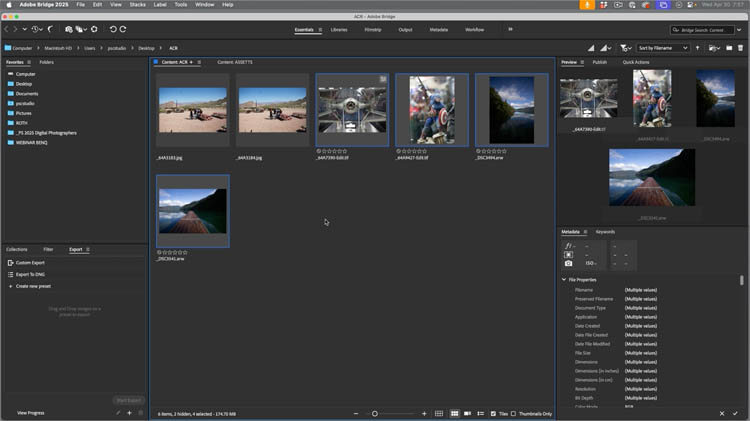The image size is (750, 421).
Task: Click the Get Photos from Camera icon
Action: click(x=68, y=30)
